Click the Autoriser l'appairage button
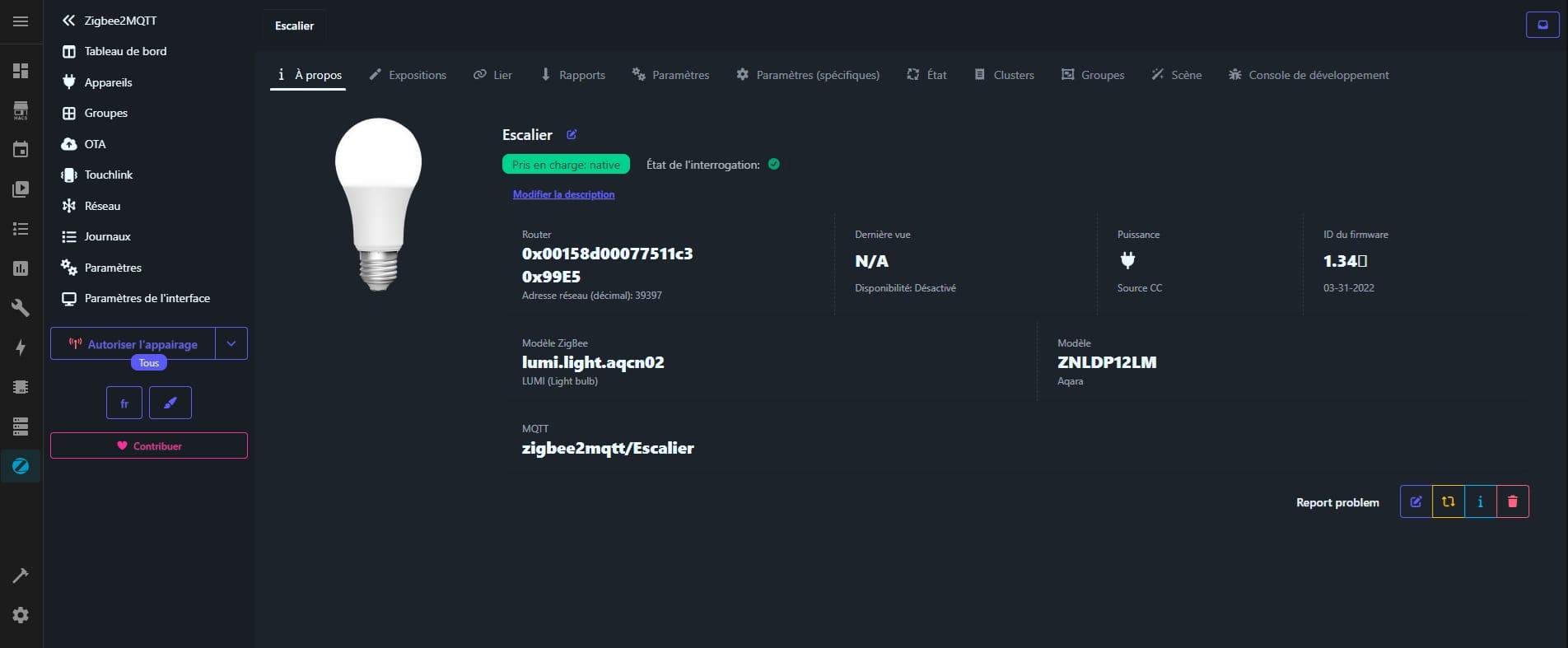1568x648 pixels. click(133, 343)
